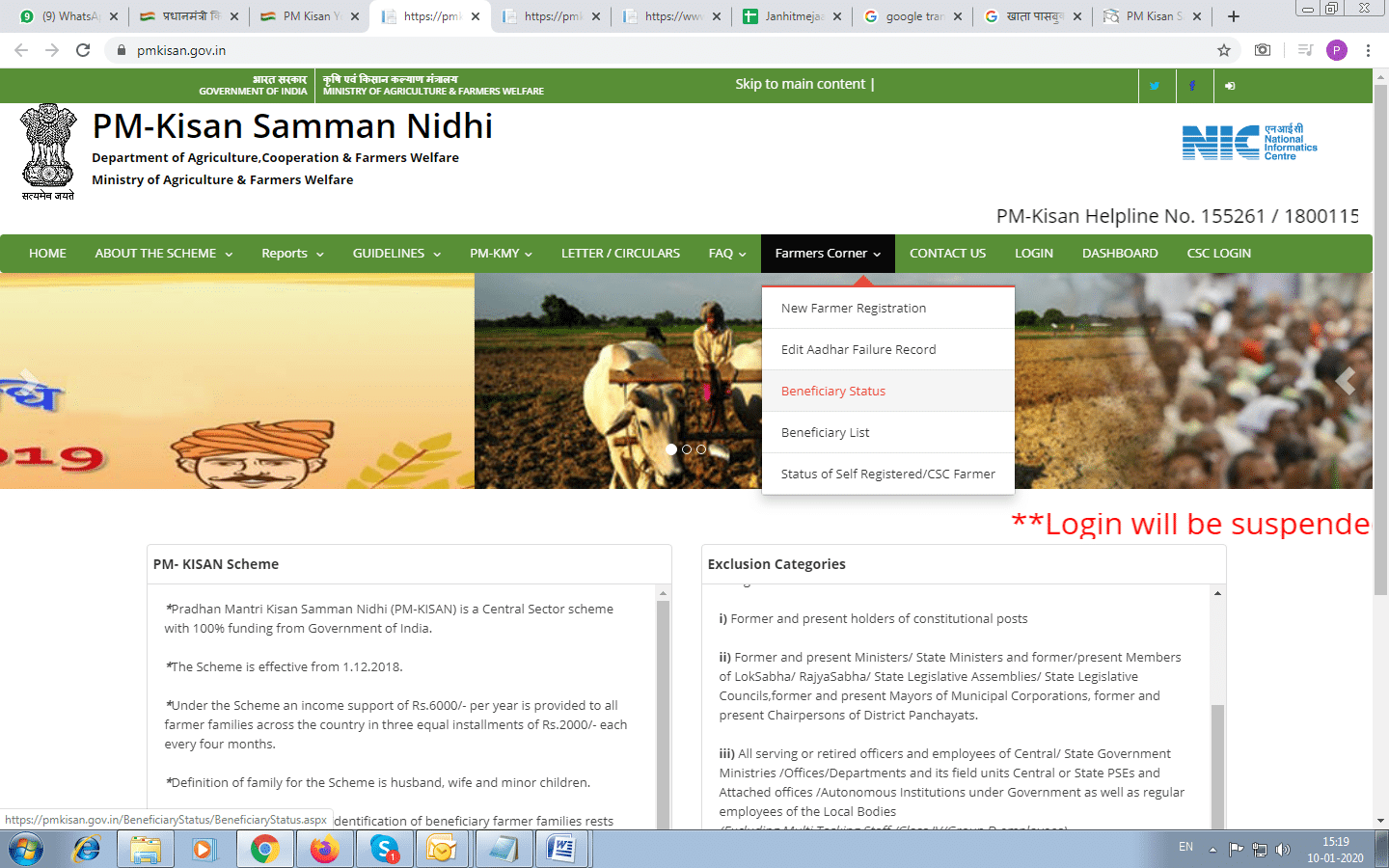
Task: Select the first carousel indicator dot
Action: [x=671, y=449]
